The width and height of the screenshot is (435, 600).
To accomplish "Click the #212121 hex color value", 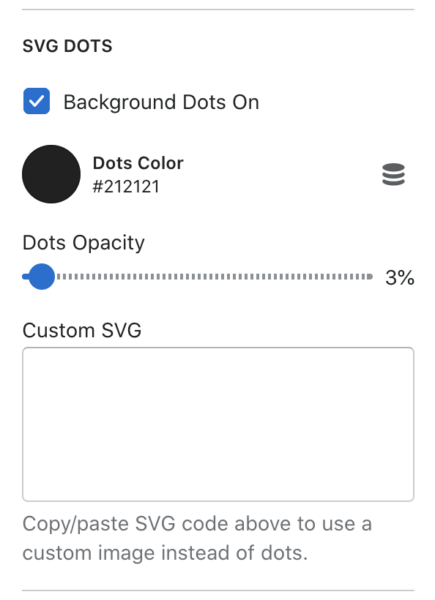I will [126, 187].
